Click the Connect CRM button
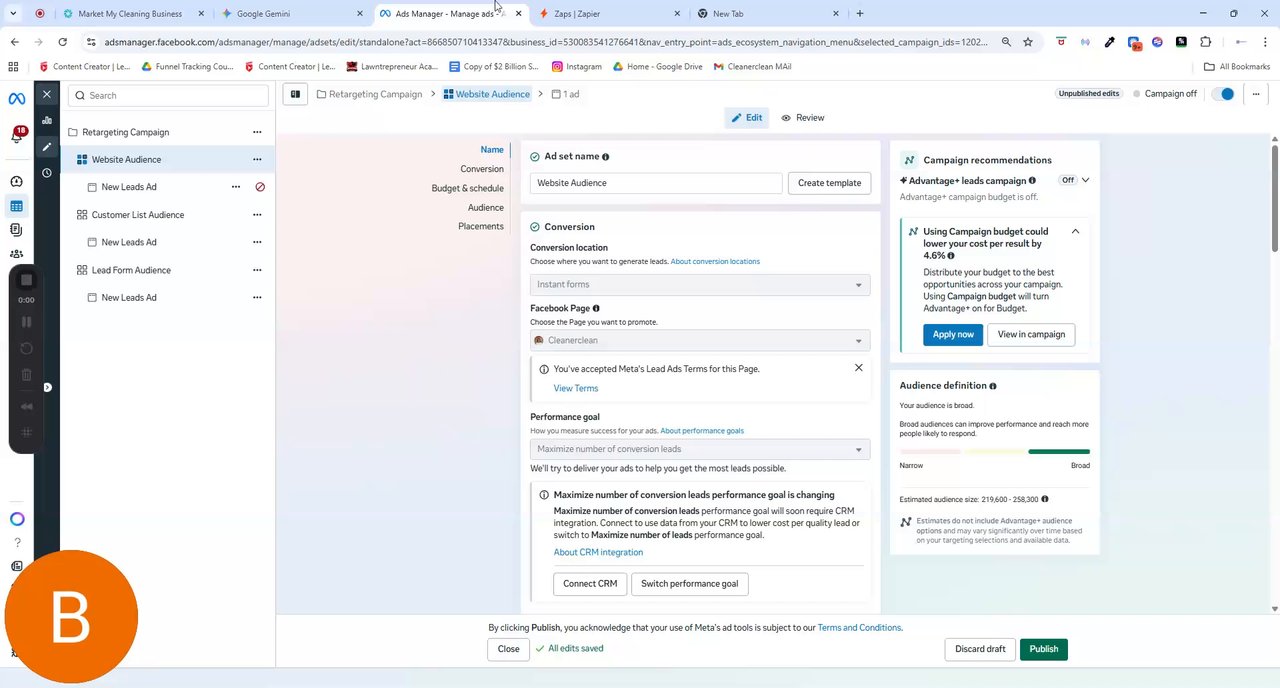The height and width of the screenshot is (688, 1280). (590, 584)
